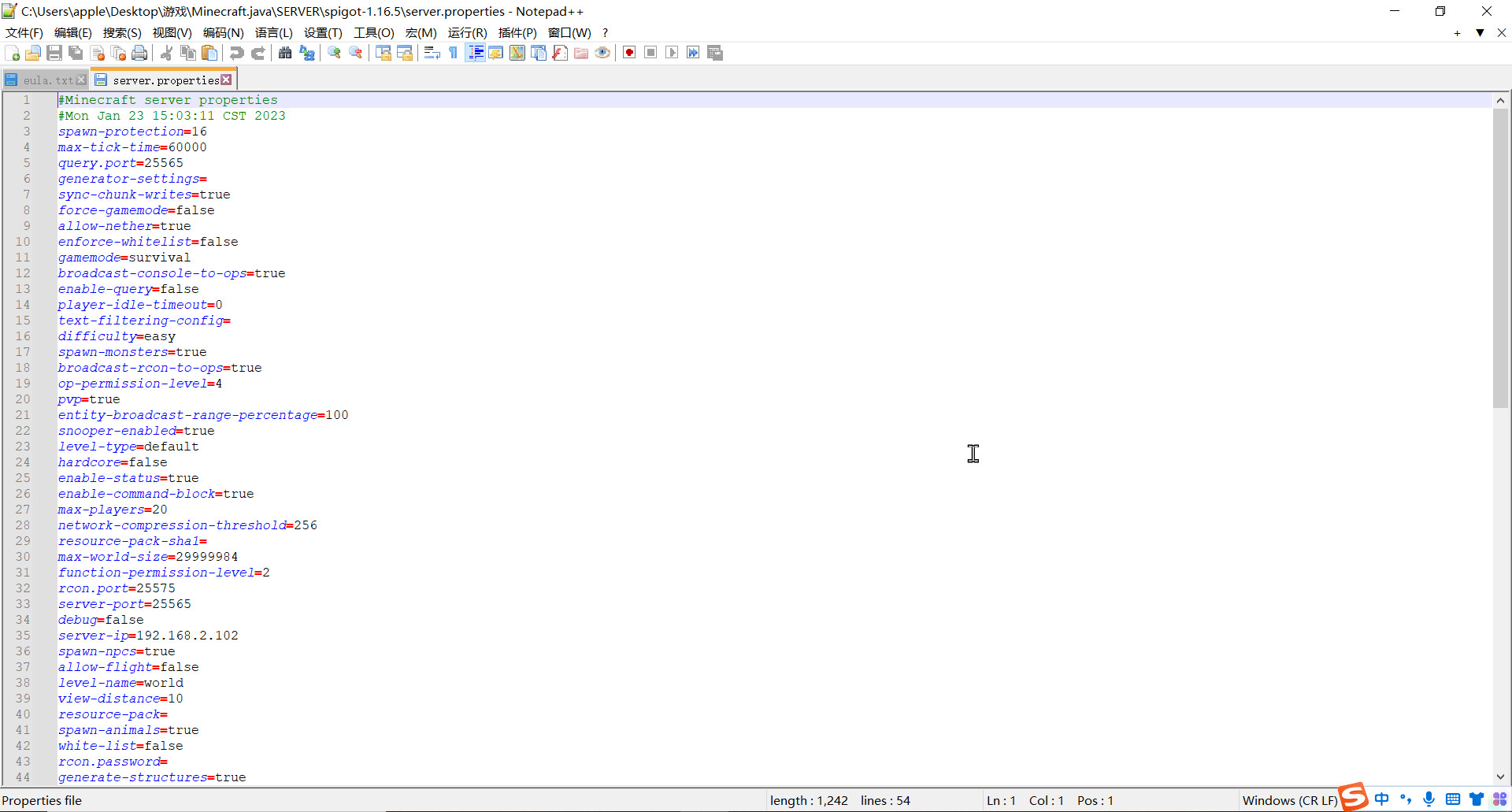Open the 视图(V) menu
The image size is (1512, 812).
coord(172,32)
